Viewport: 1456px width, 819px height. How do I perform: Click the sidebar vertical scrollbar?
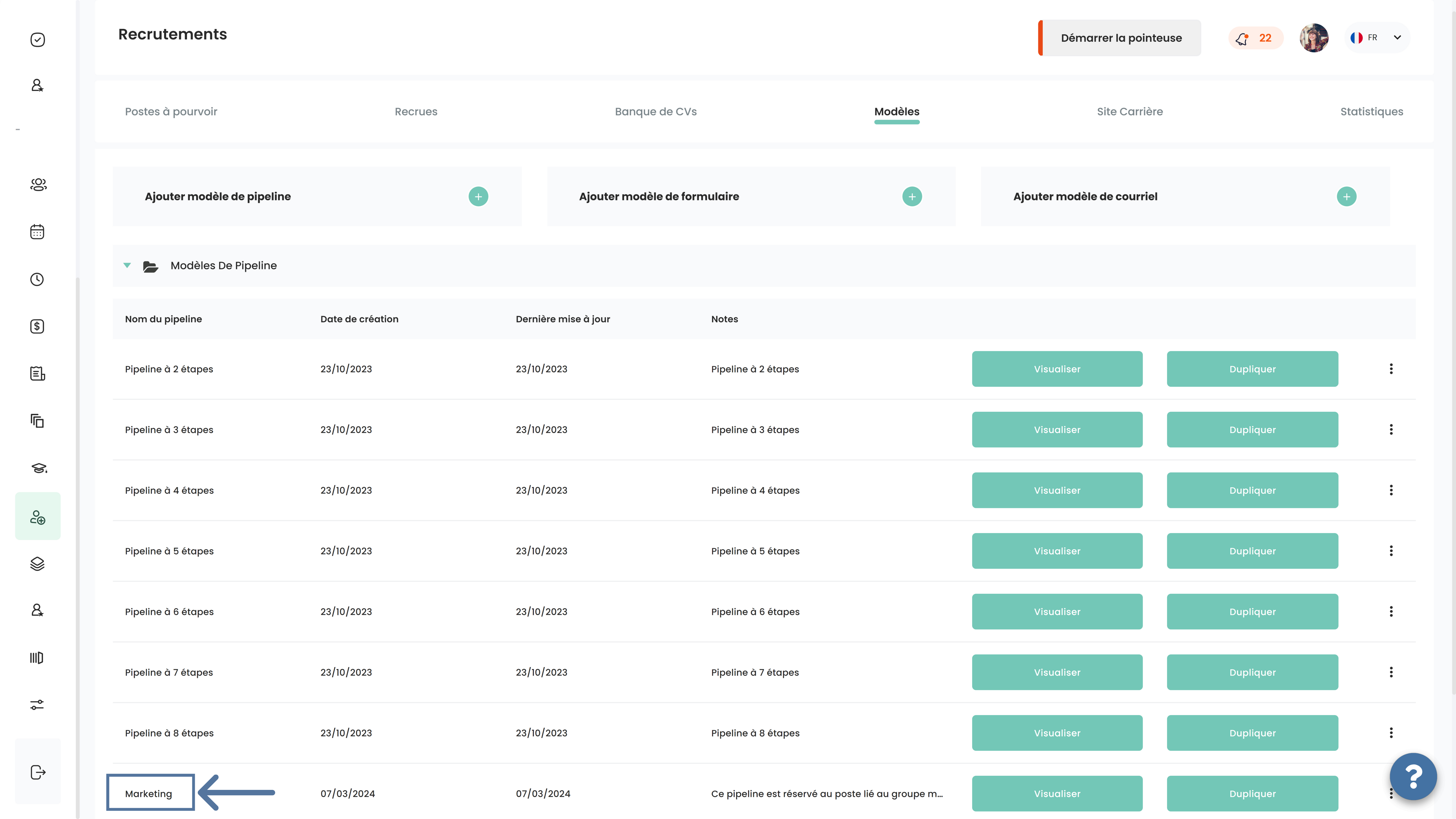(78, 548)
